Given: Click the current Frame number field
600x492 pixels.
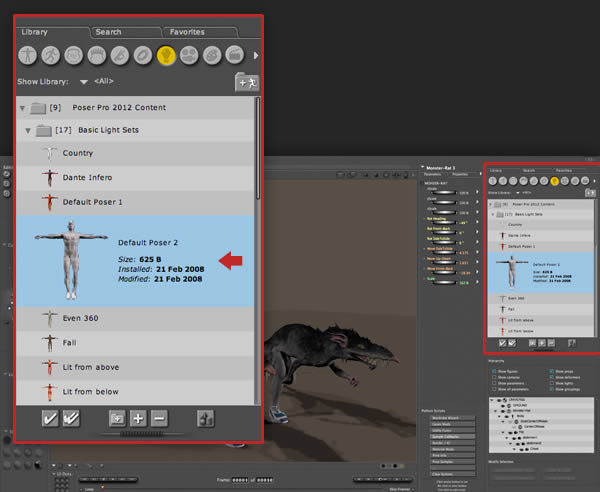Looking at the screenshot, I should click(x=240, y=480).
